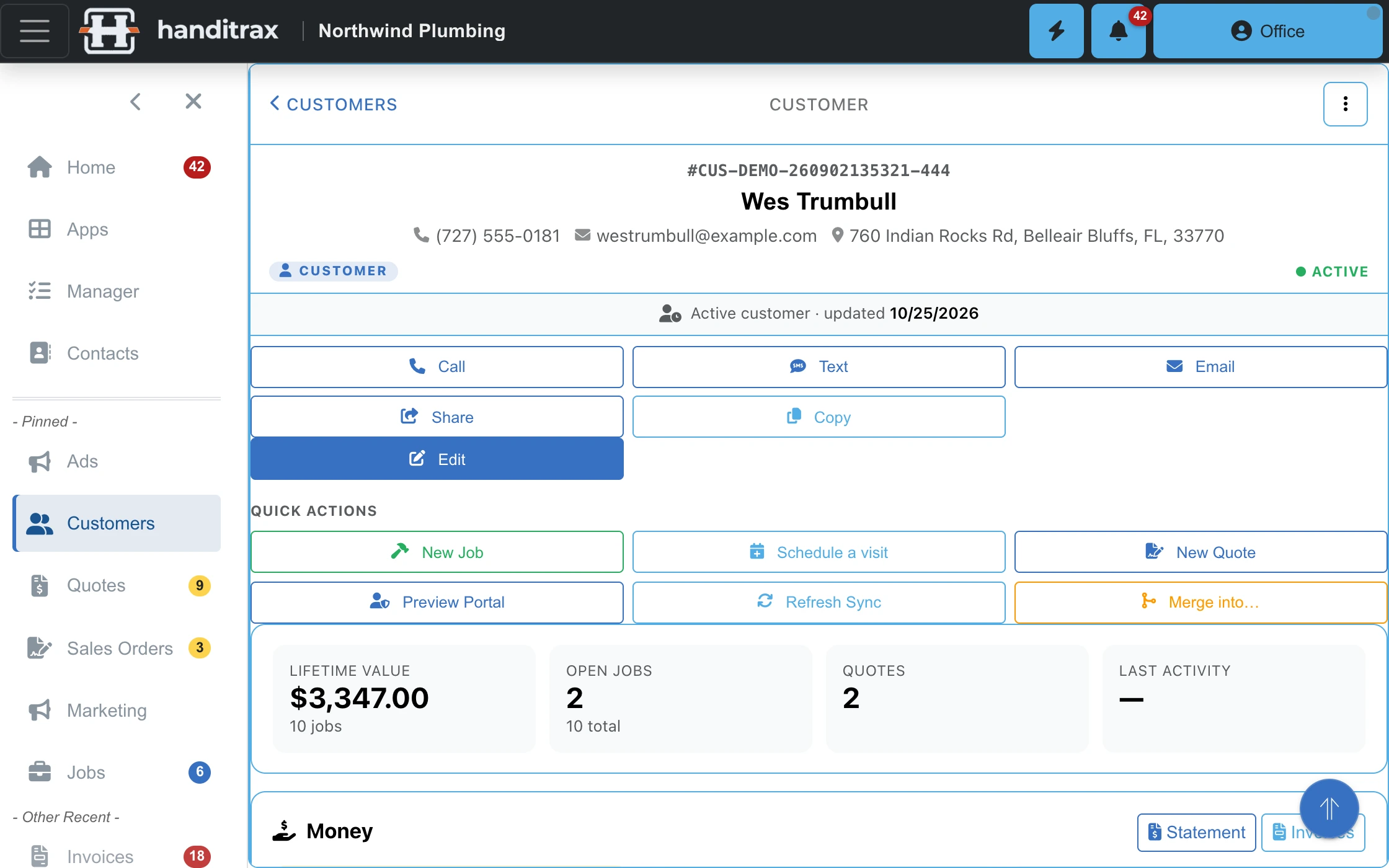The height and width of the screenshot is (868, 1389).
Task: Click Refresh Sync
Action: (819, 602)
